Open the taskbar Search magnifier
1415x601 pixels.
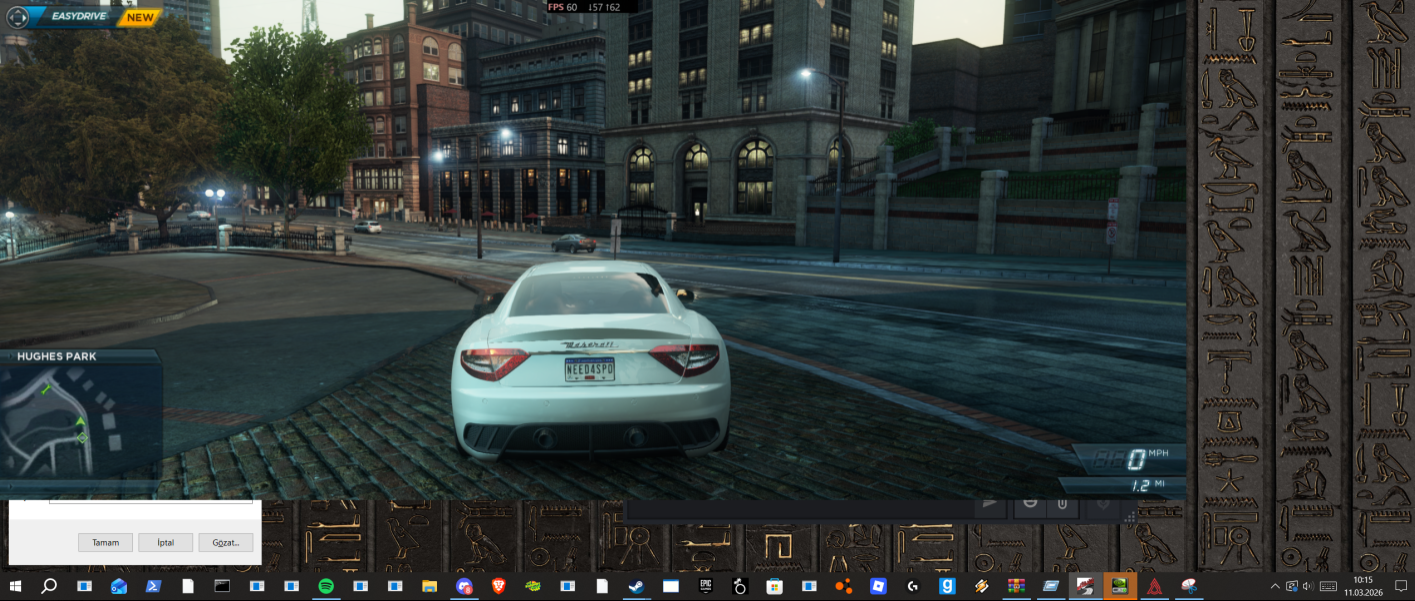pos(48,586)
